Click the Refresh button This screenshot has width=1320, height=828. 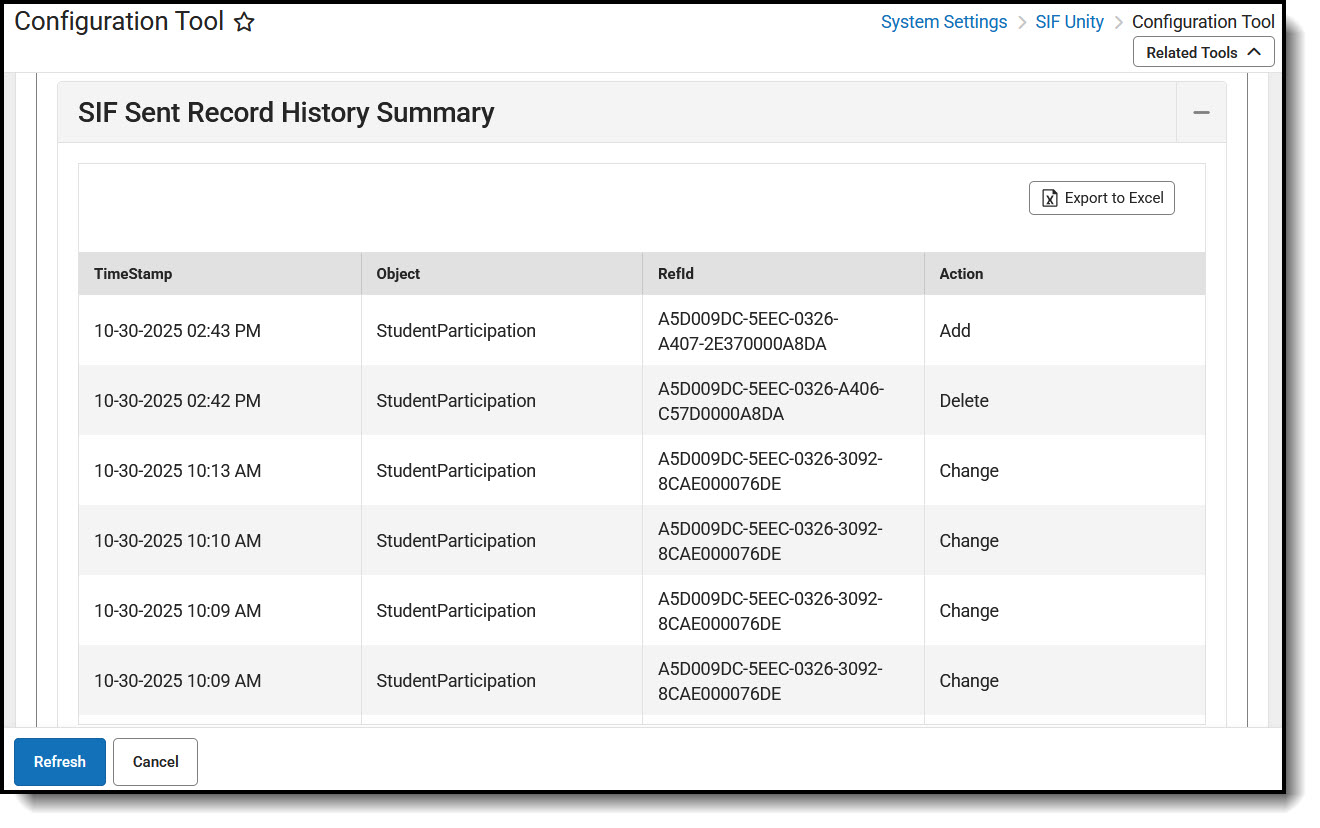click(59, 761)
